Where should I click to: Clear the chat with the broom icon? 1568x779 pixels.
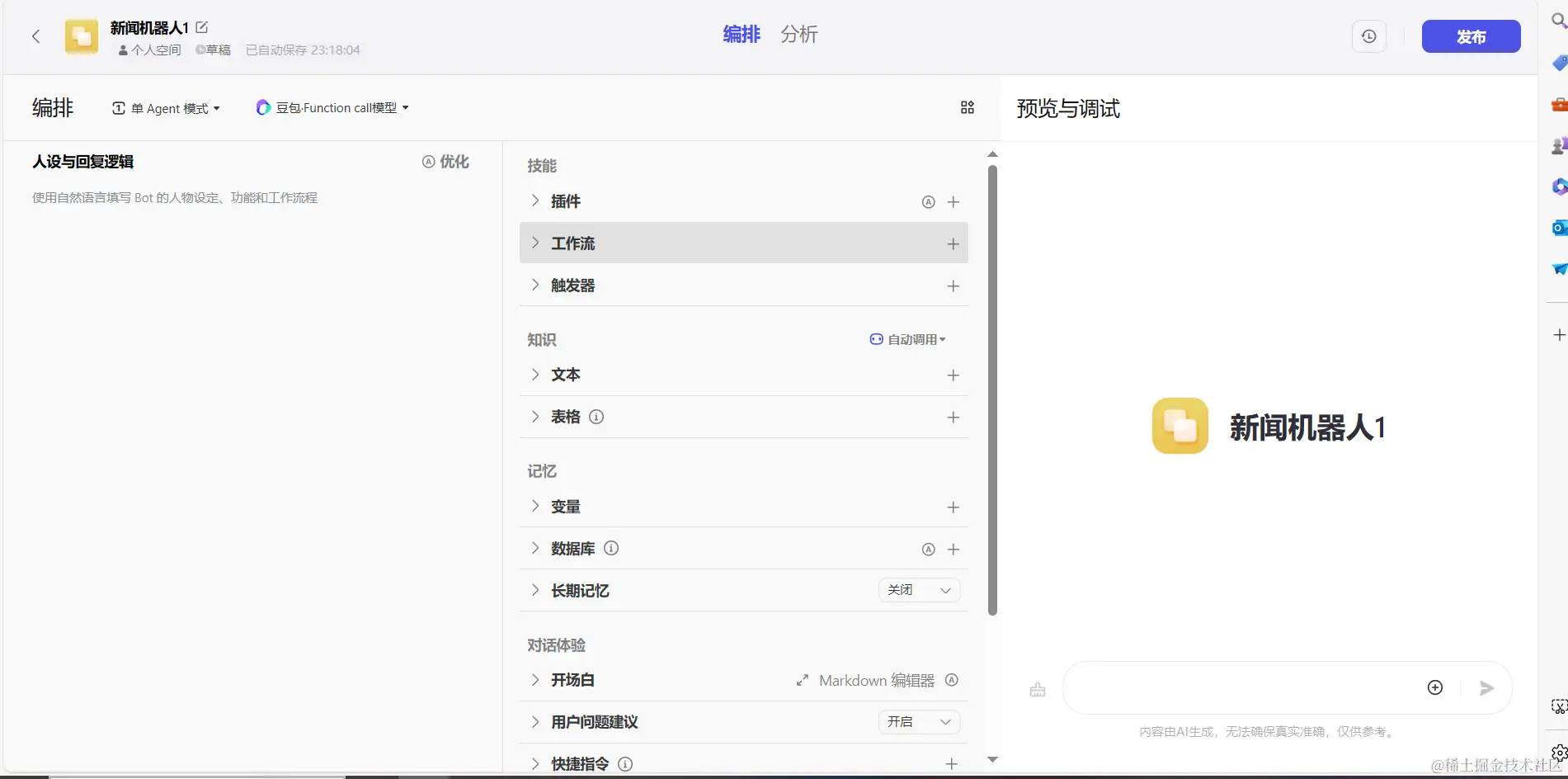point(1038,689)
